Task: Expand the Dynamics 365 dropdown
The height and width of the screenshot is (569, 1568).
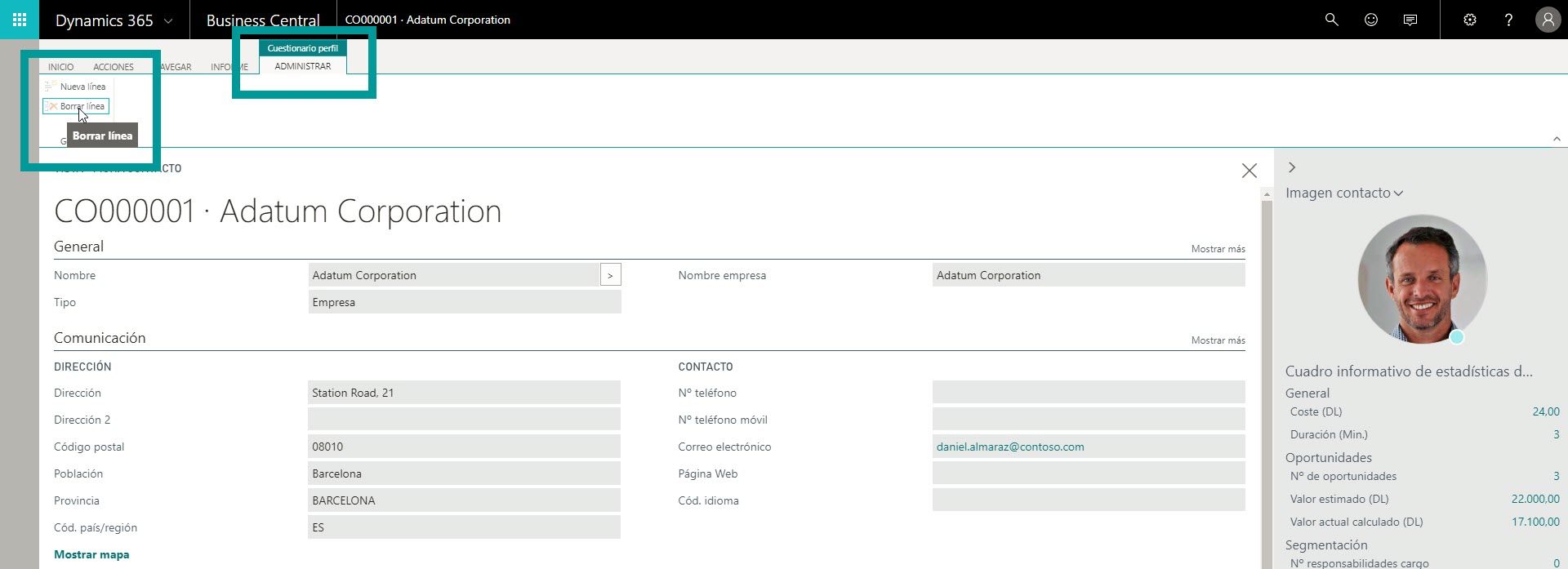Action: 168,20
